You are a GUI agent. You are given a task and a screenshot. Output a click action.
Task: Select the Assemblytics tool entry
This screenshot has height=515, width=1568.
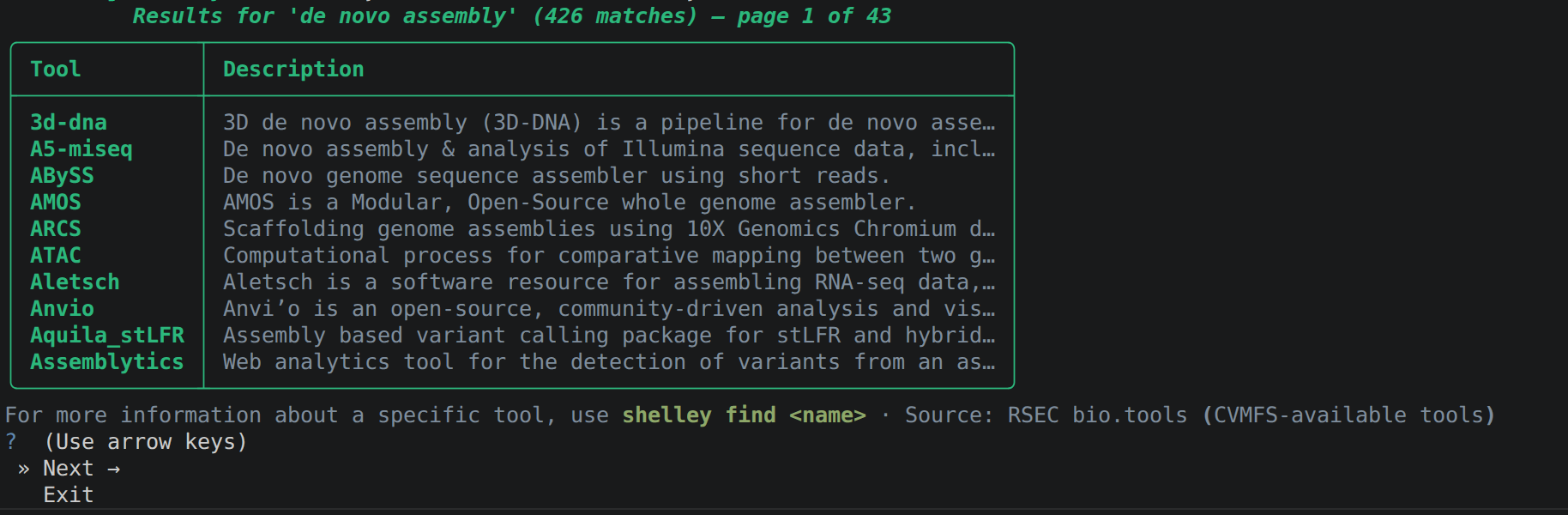[107, 362]
